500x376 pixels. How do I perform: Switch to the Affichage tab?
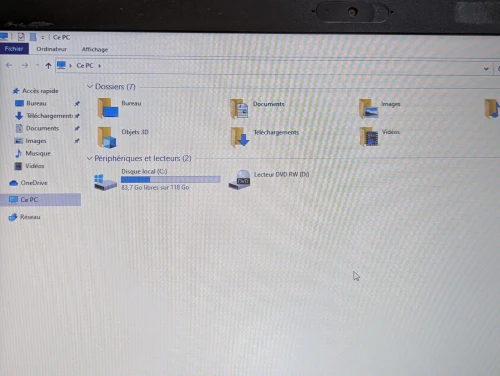click(x=95, y=49)
